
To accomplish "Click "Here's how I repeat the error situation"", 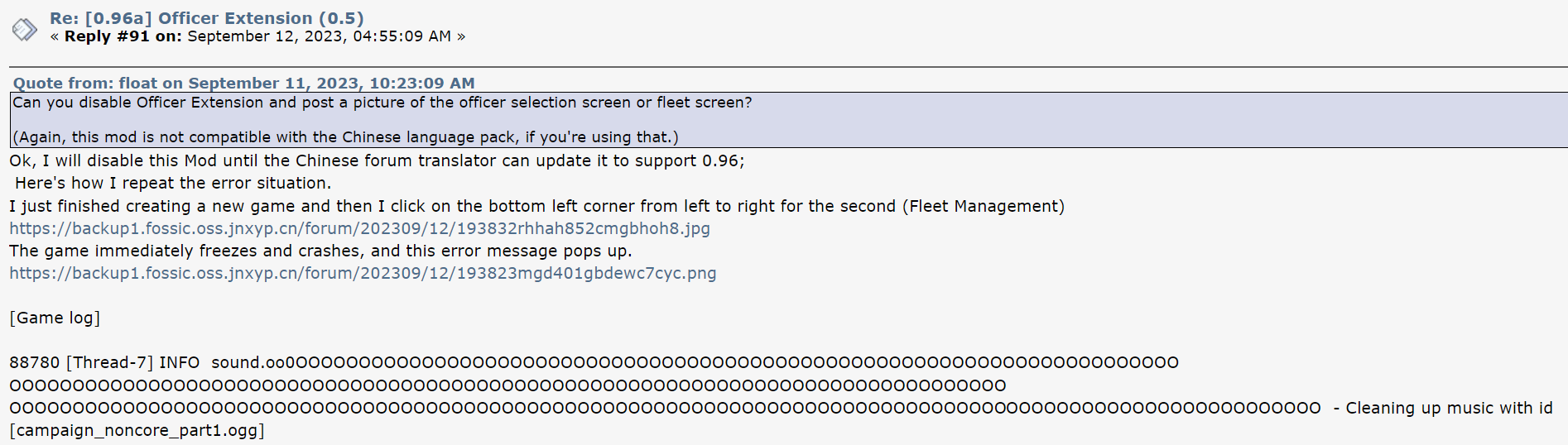I will tap(172, 183).
